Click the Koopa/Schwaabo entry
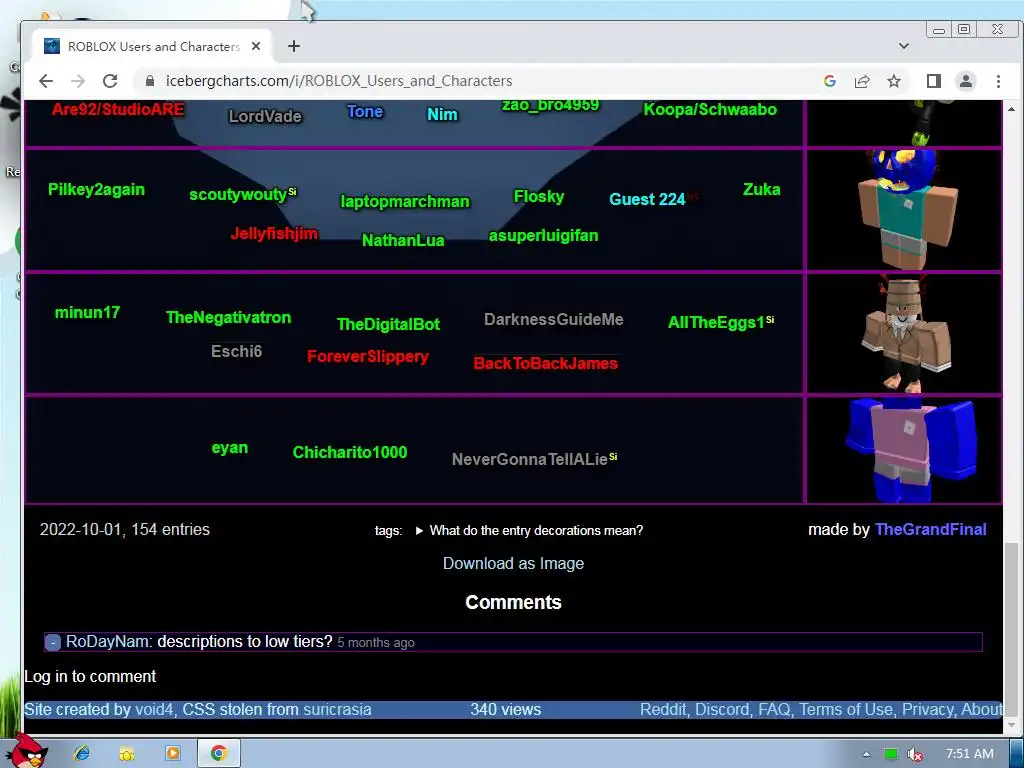Image resolution: width=1024 pixels, height=768 pixels. 711,109
